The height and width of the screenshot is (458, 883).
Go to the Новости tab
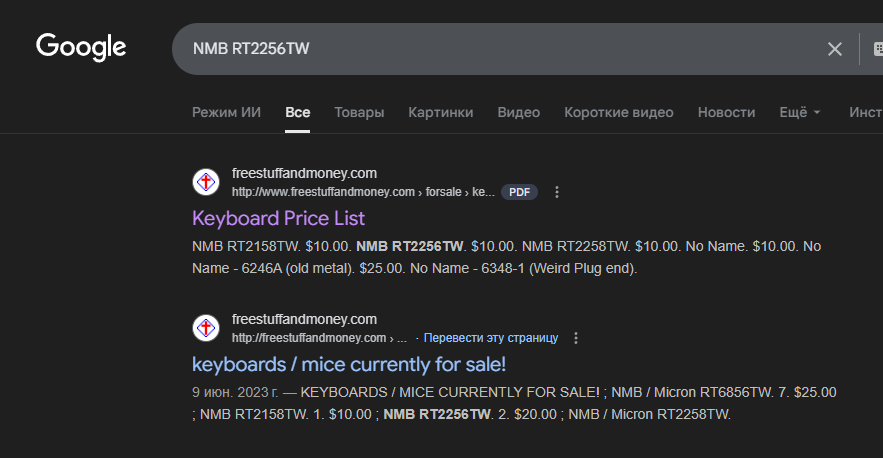pyautogui.click(x=726, y=112)
